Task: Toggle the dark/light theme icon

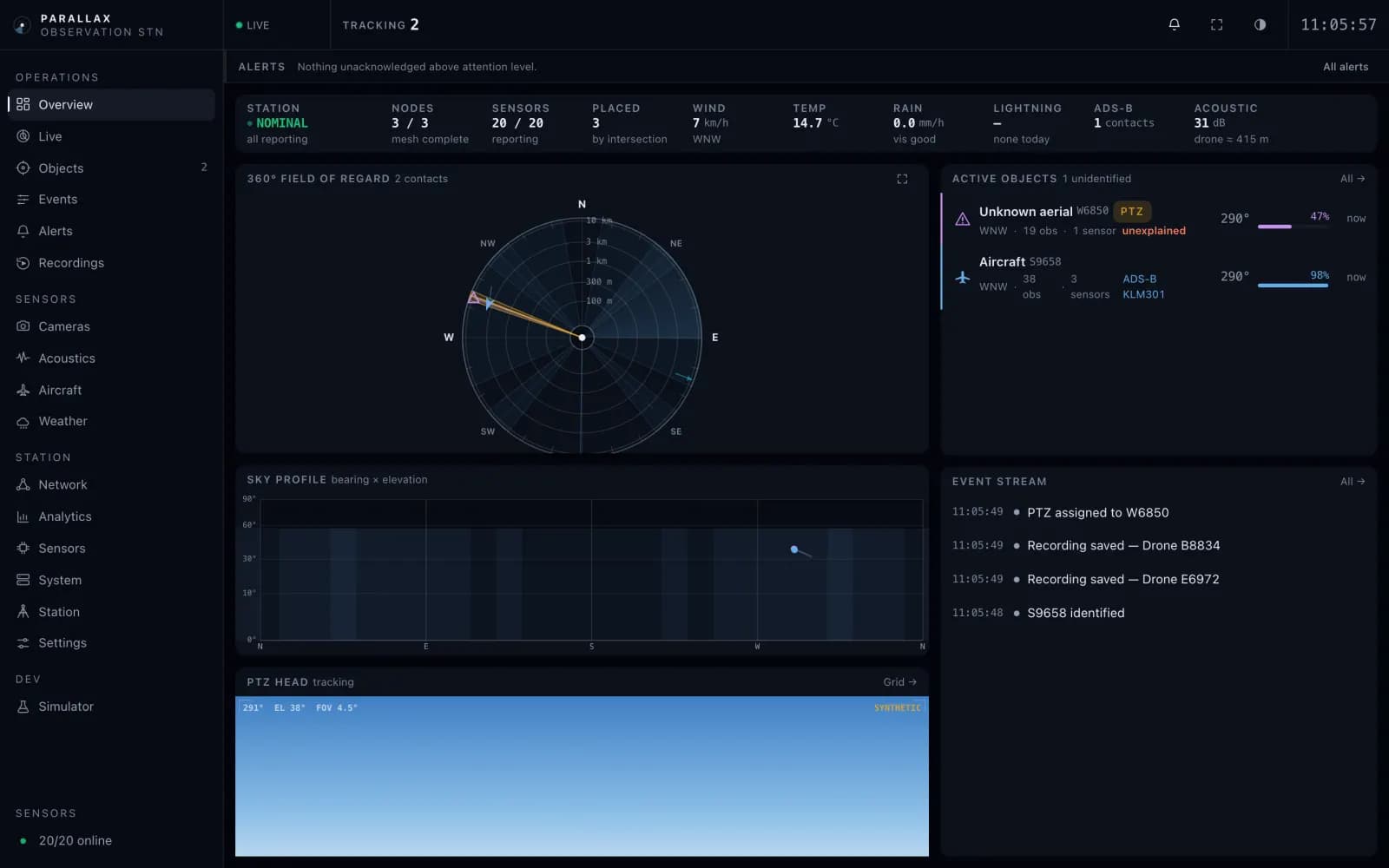Action: tap(1260, 24)
